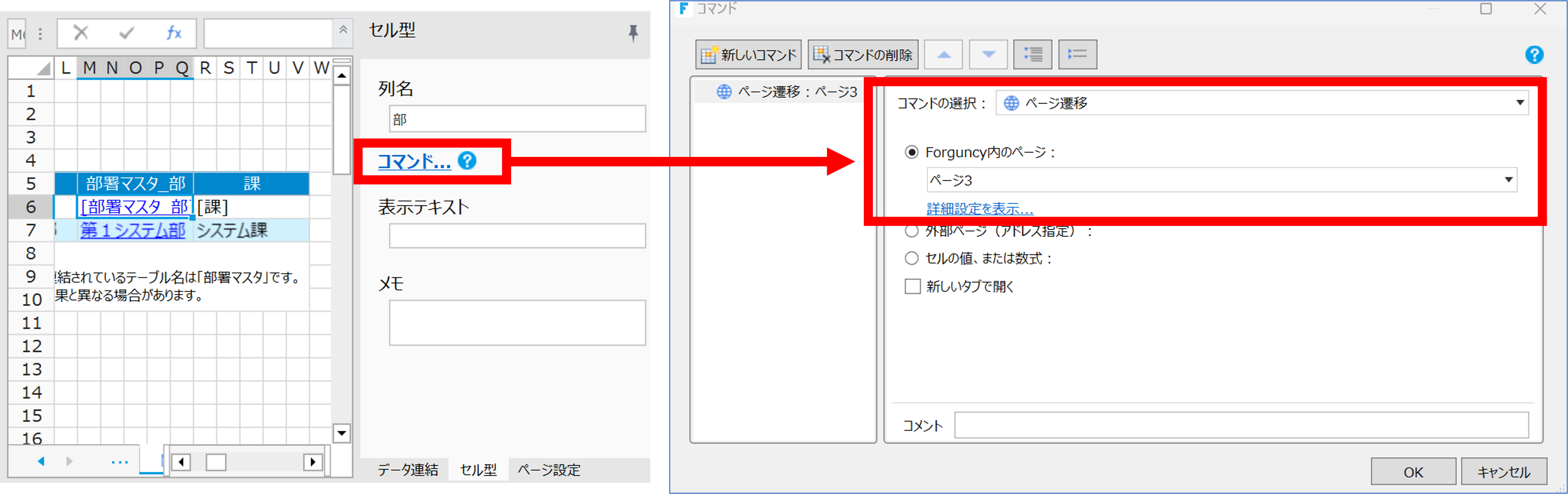Open help icon in command dialog

coord(1534,55)
